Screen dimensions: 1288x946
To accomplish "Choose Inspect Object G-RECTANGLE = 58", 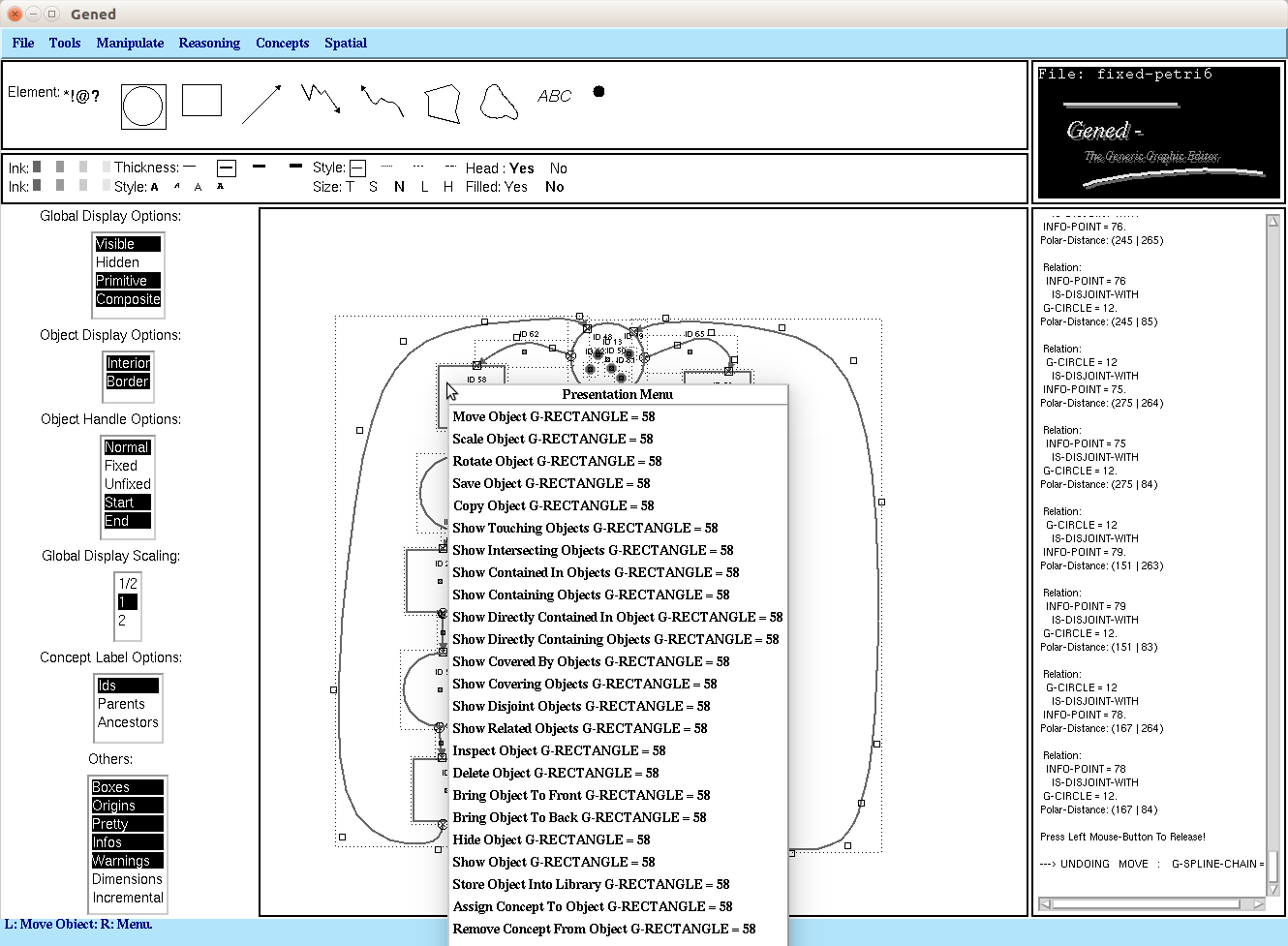I will [x=618, y=750].
